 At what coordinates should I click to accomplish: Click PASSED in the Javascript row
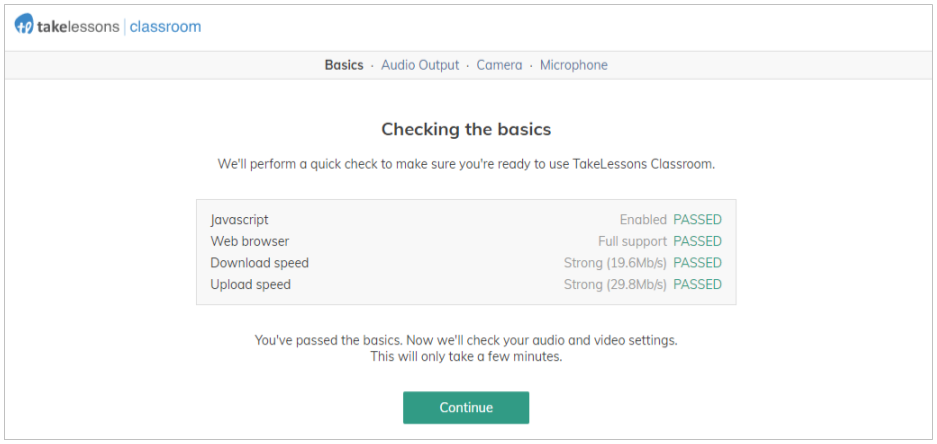697,220
